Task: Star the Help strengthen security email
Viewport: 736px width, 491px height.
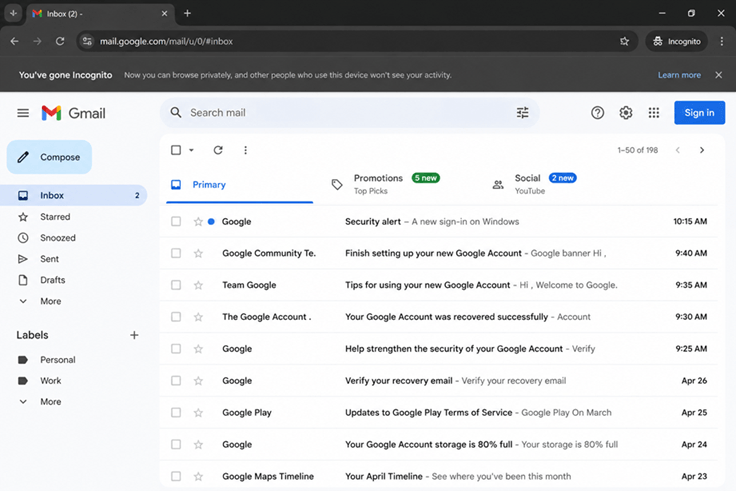Action: [x=198, y=349]
